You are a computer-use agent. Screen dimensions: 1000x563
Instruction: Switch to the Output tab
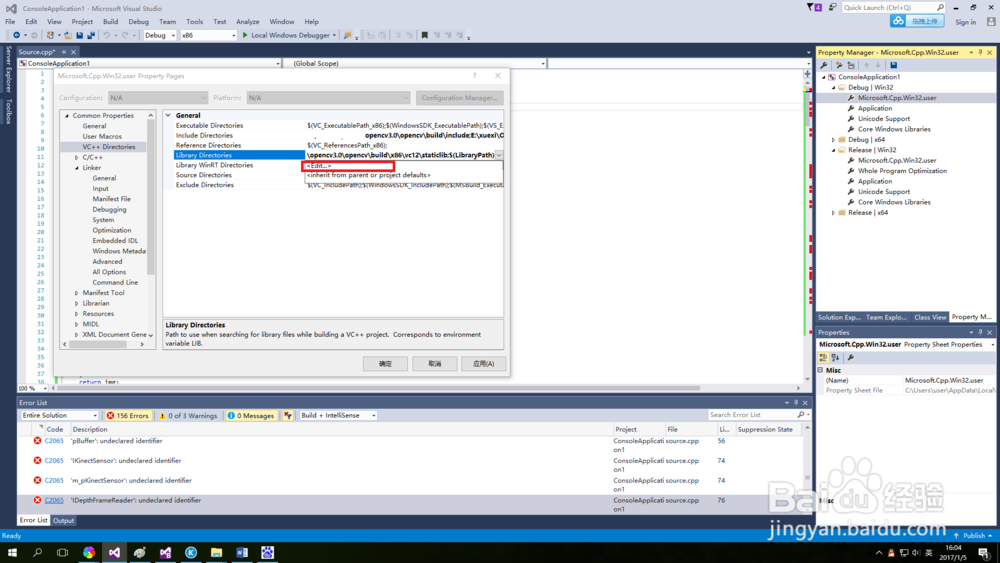(63, 521)
